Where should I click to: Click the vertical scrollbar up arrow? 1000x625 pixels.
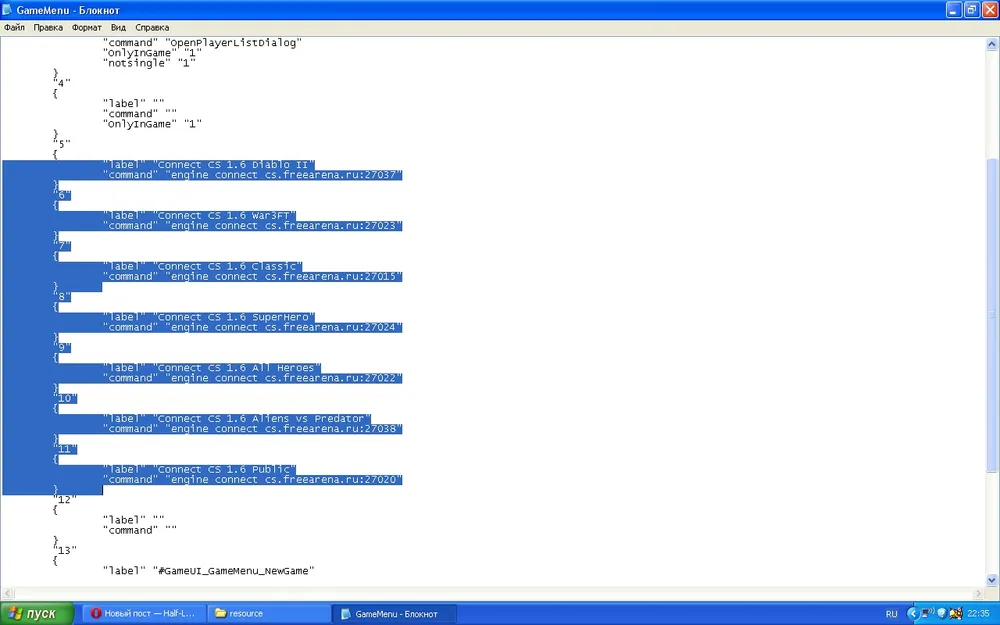coord(992,44)
